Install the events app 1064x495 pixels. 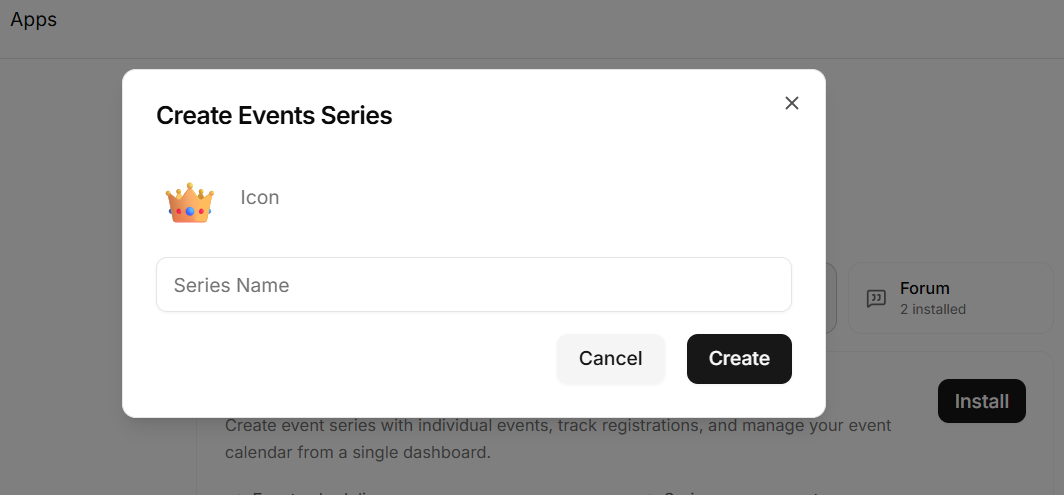pos(981,401)
